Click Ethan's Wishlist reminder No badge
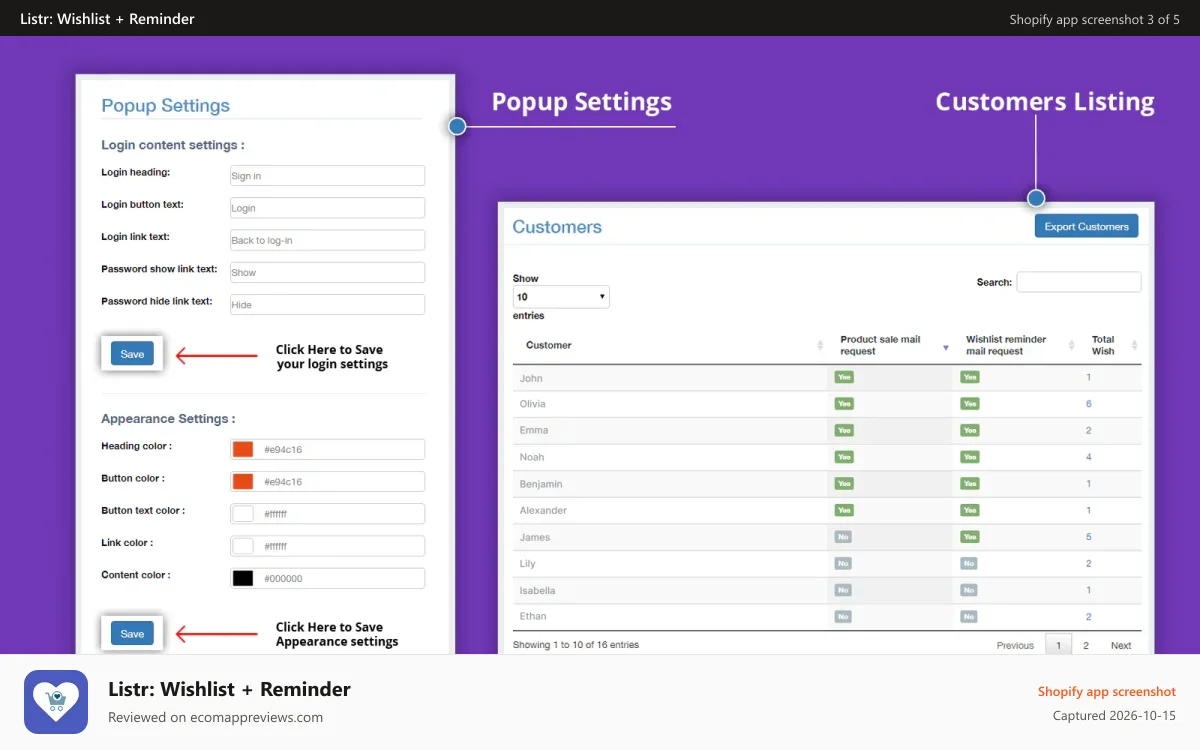 968,617
